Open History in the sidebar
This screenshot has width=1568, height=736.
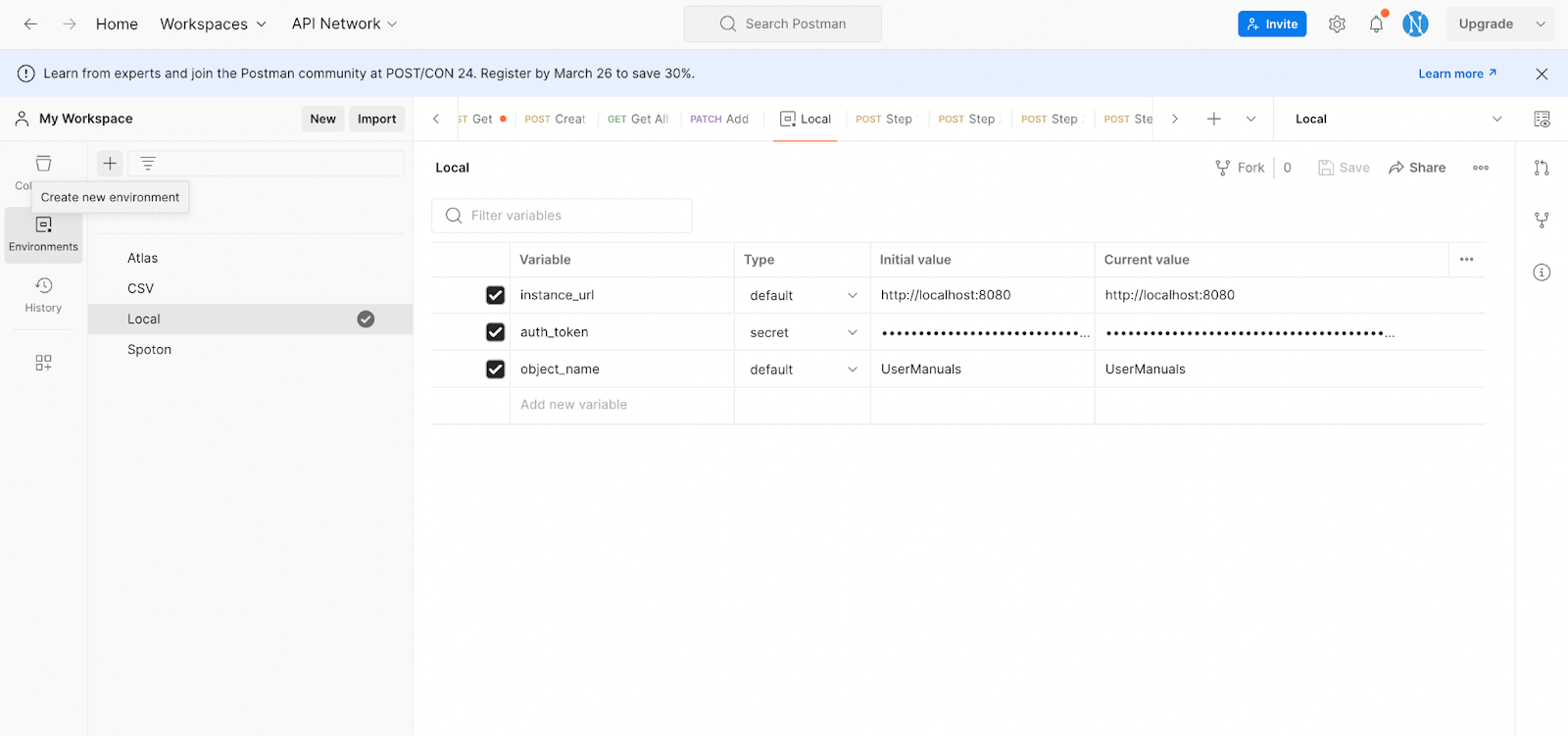(x=43, y=295)
